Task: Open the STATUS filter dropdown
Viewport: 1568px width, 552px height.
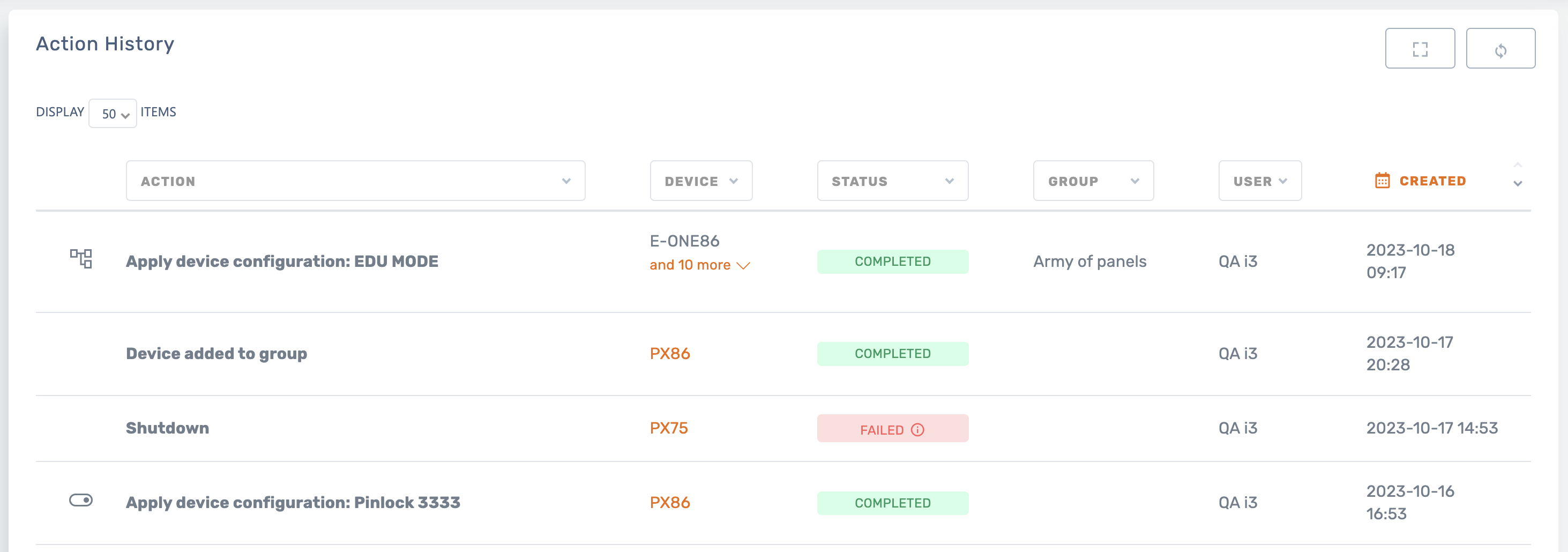Action: click(x=892, y=181)
